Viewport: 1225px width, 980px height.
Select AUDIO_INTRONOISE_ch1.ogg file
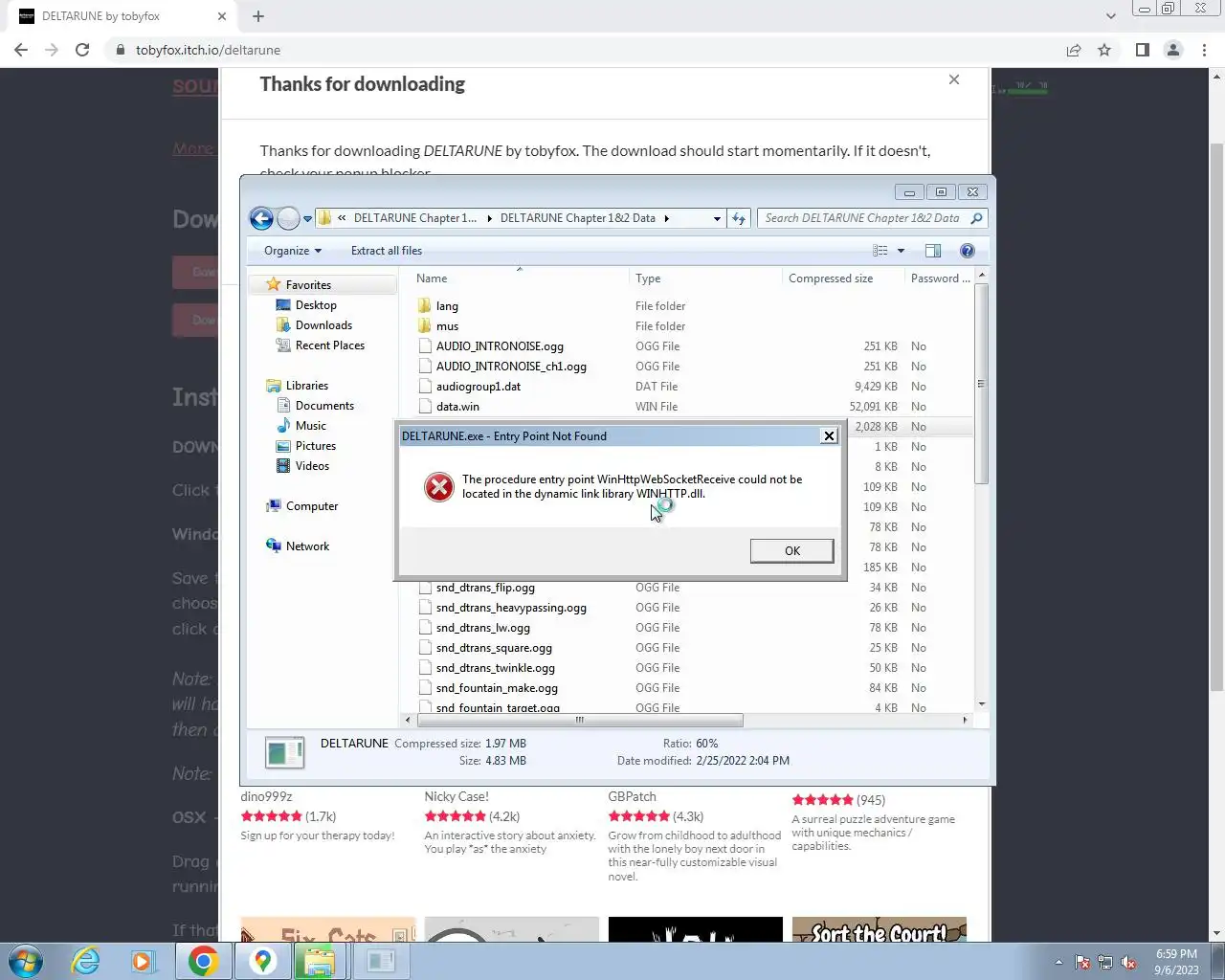pos(511,367)
